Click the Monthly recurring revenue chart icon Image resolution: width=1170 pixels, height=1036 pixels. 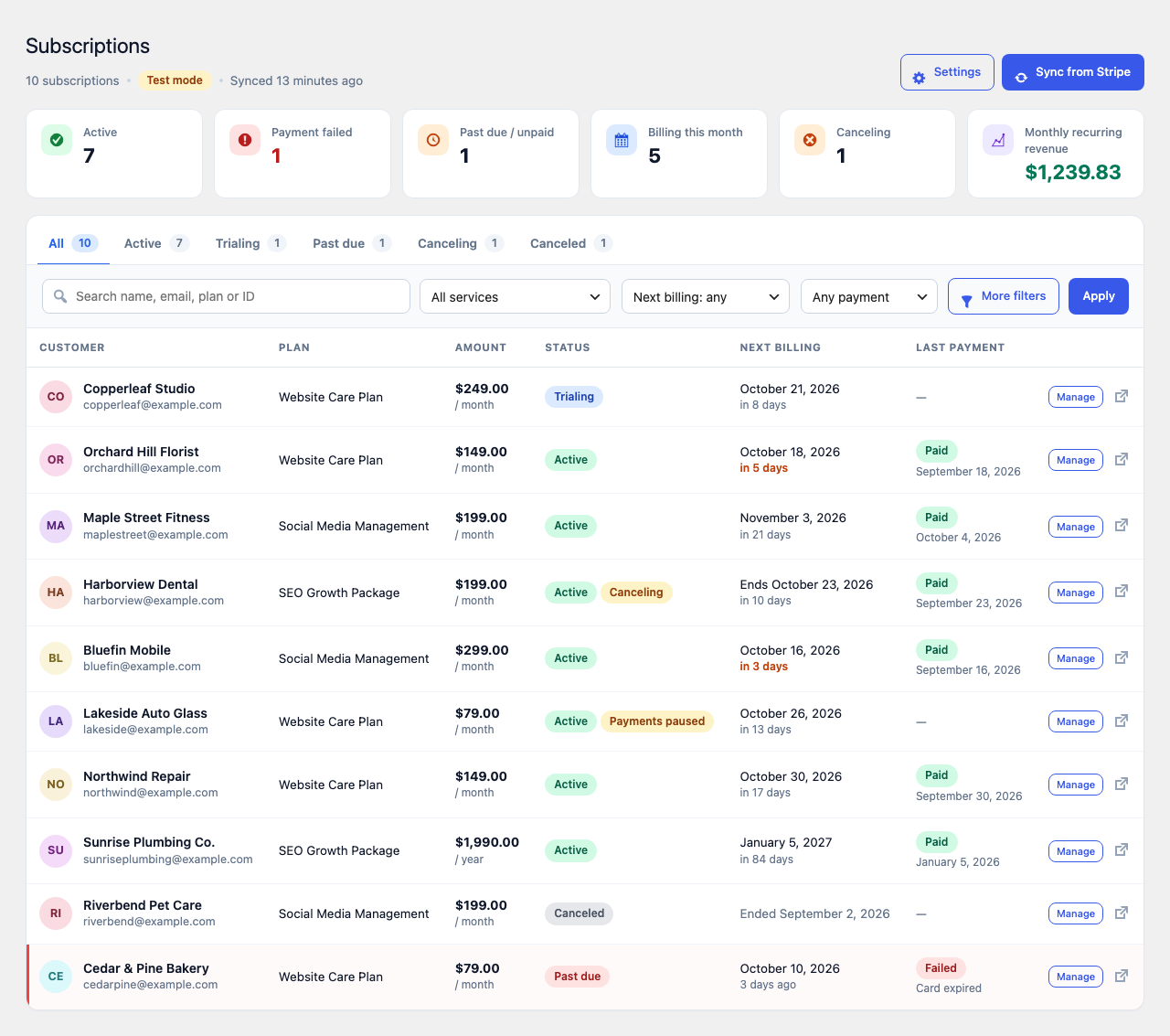coord(998,140)
